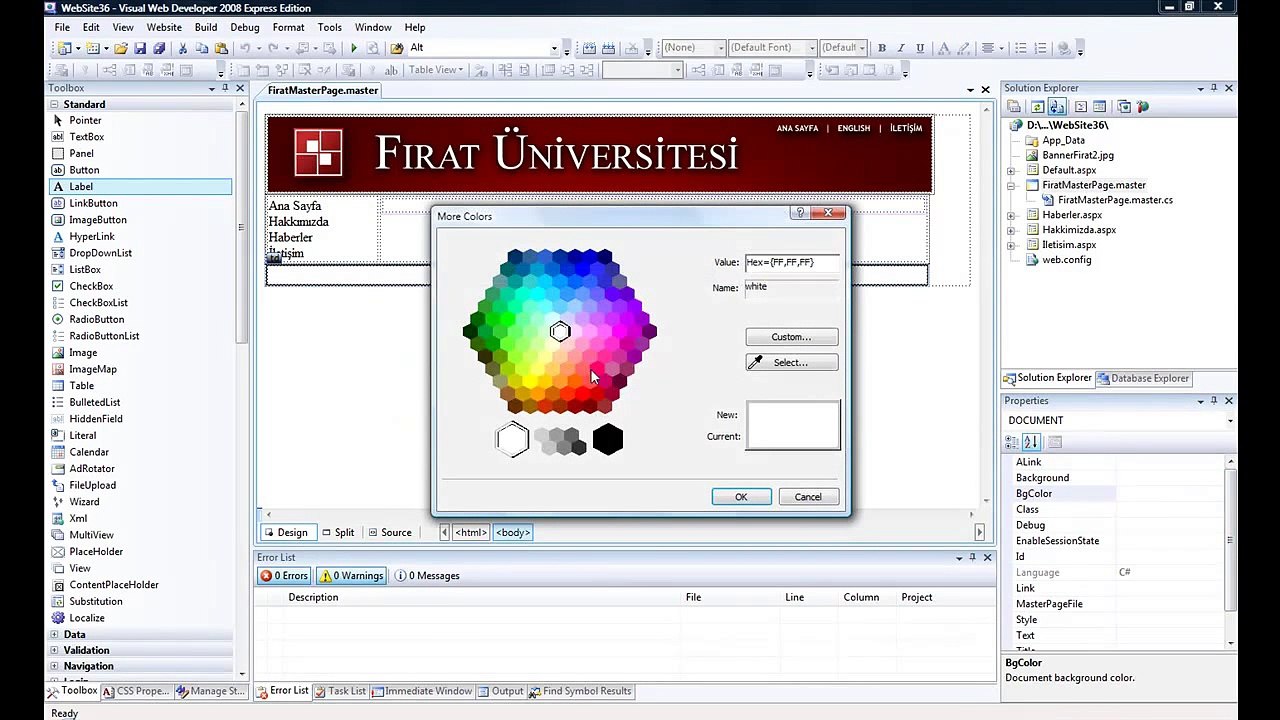Click the 0 Warnings filter button
Viewport: 1280px width, 720px height.
click(351, 576)
